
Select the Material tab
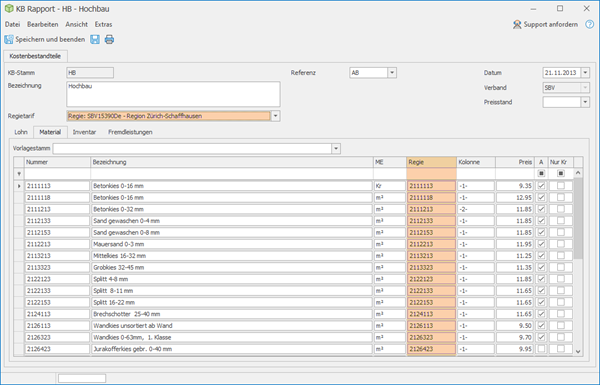coord(50,132)
